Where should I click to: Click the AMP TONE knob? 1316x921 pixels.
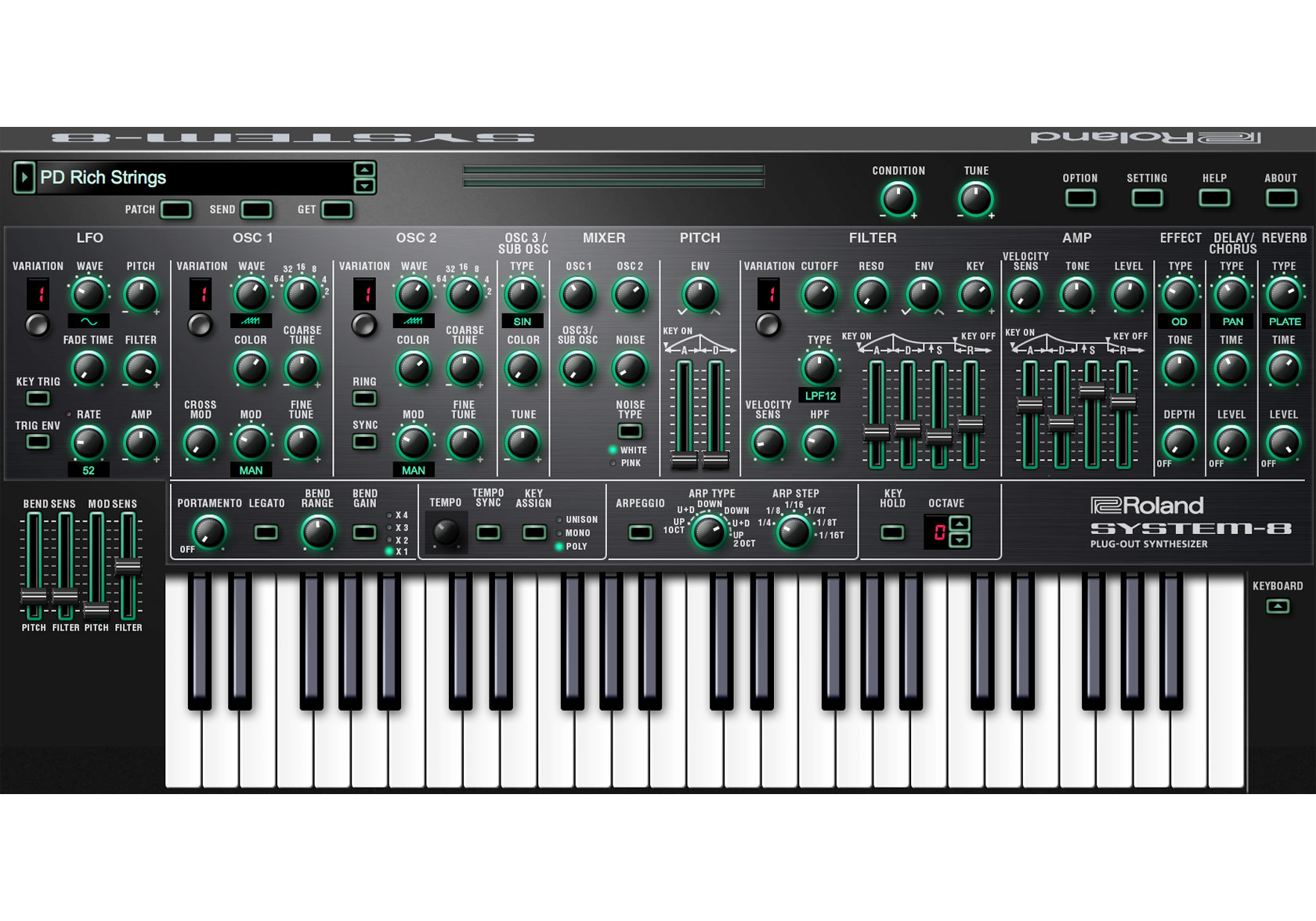1077,294
